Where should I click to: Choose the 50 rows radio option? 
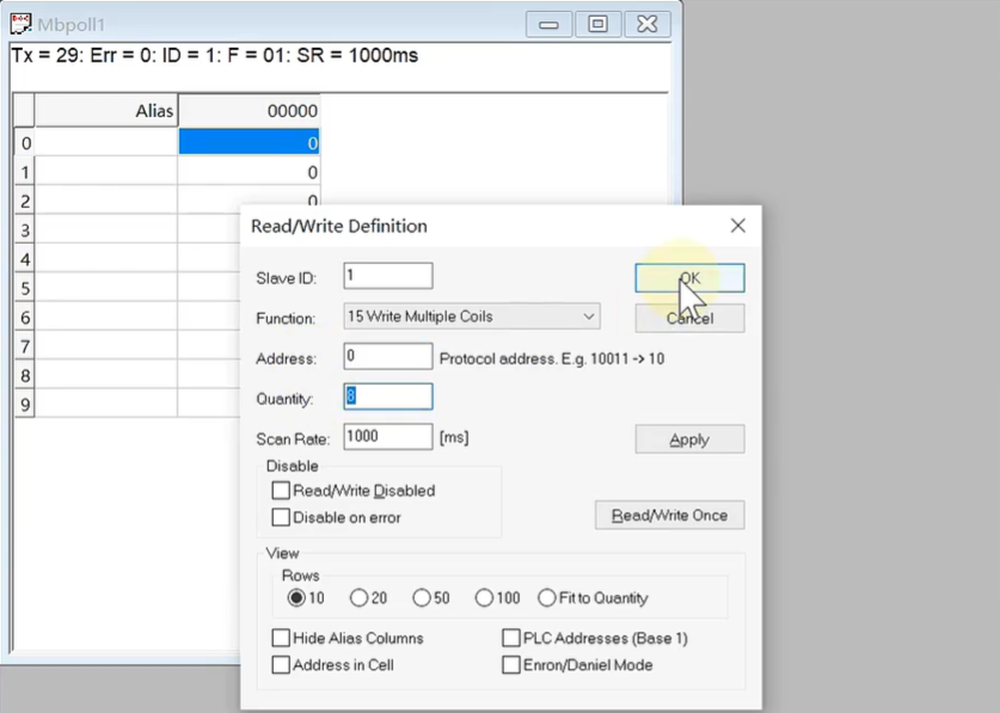(x=422, y=598)
